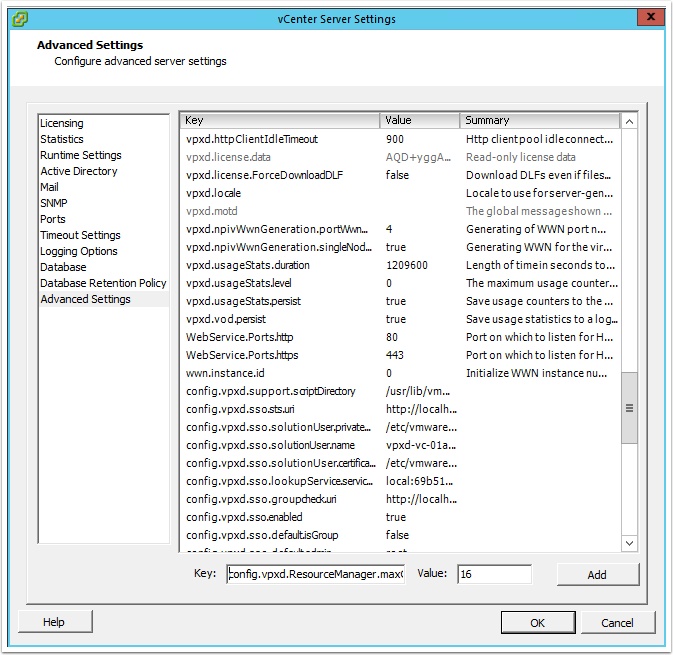This screenshot has height=655, width=673.
Task: Sort by the Key column header
Action: click(280, 121)
